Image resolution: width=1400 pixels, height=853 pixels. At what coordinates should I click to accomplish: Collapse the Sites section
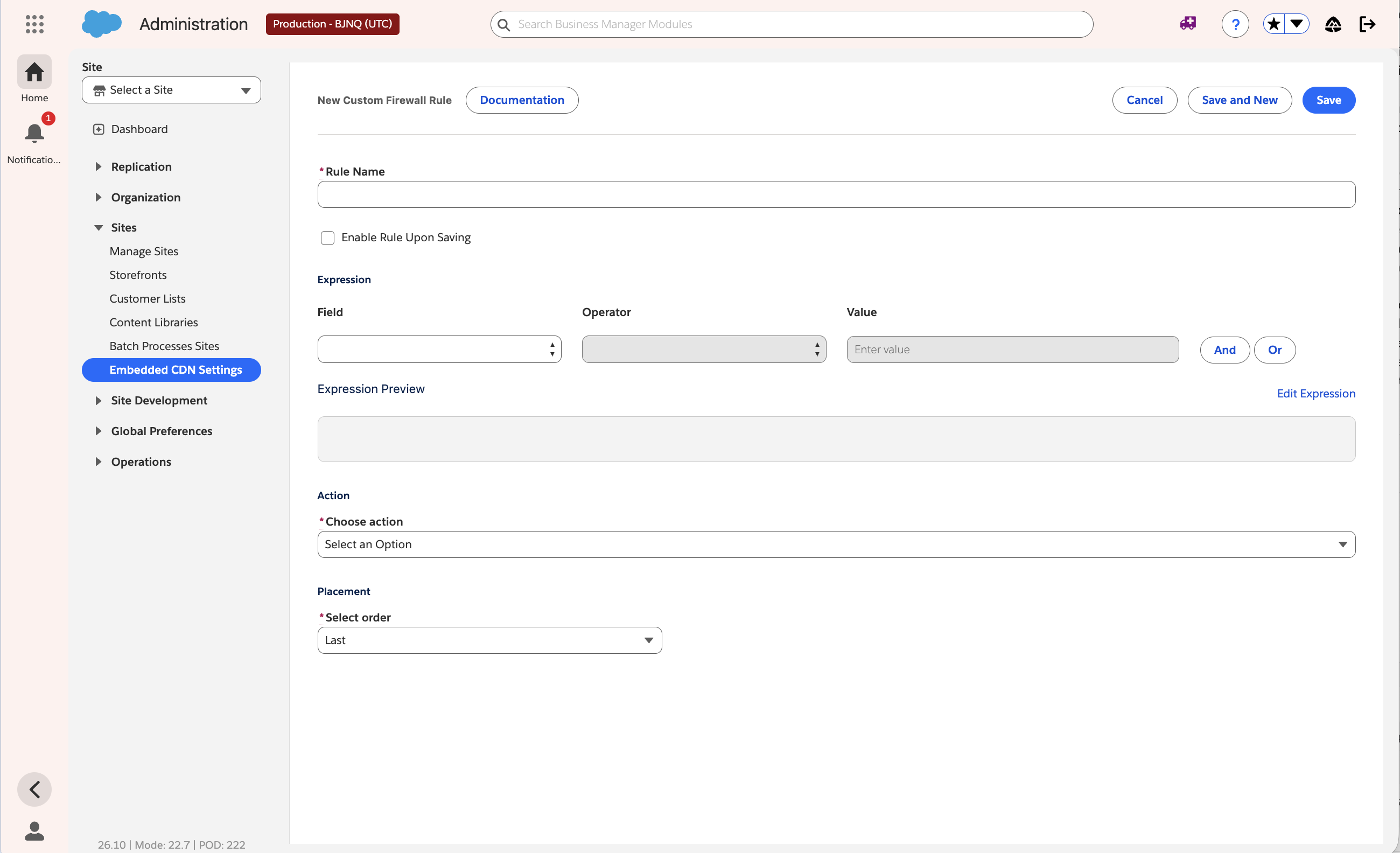click(99, 227)
